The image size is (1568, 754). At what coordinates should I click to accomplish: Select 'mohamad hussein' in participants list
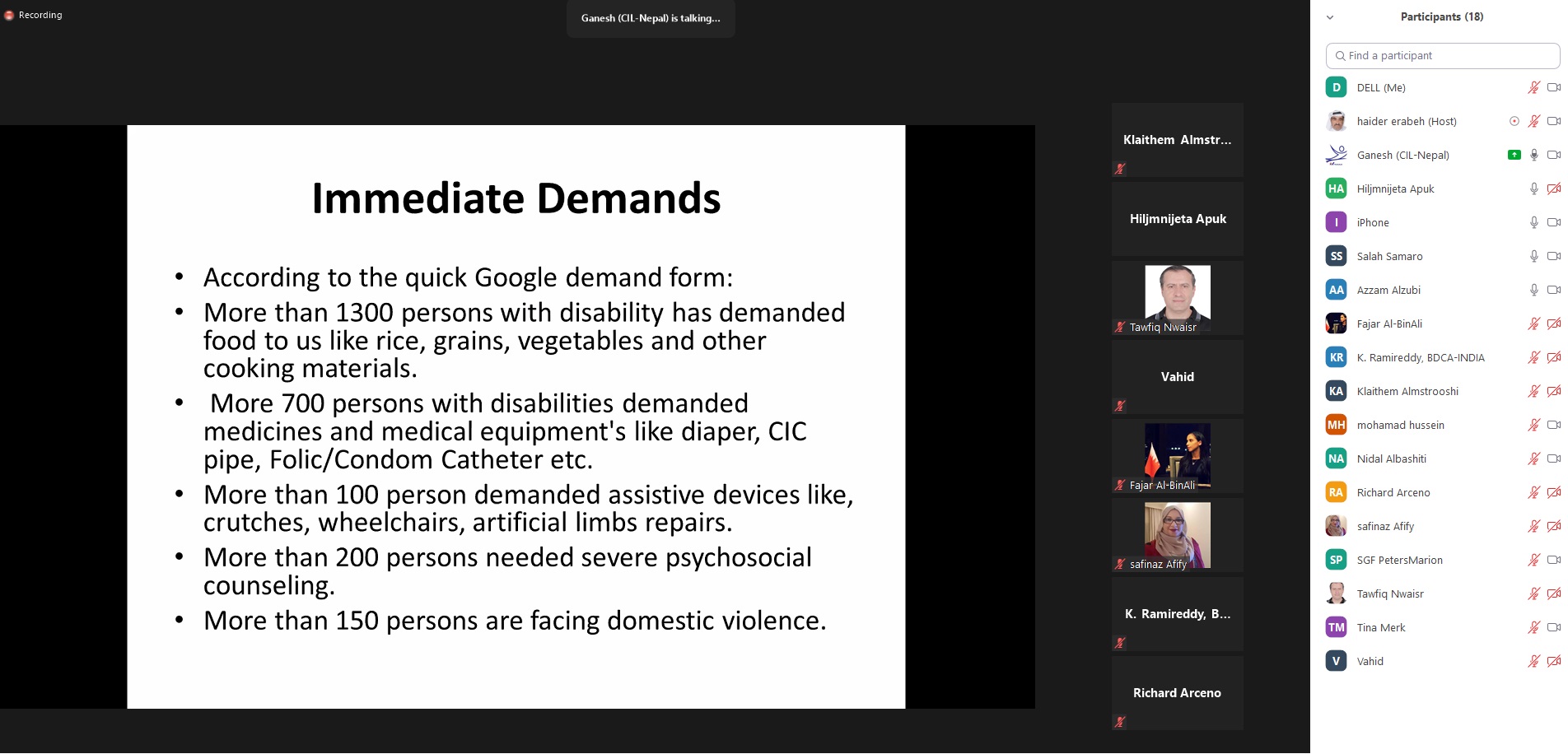1401,426
